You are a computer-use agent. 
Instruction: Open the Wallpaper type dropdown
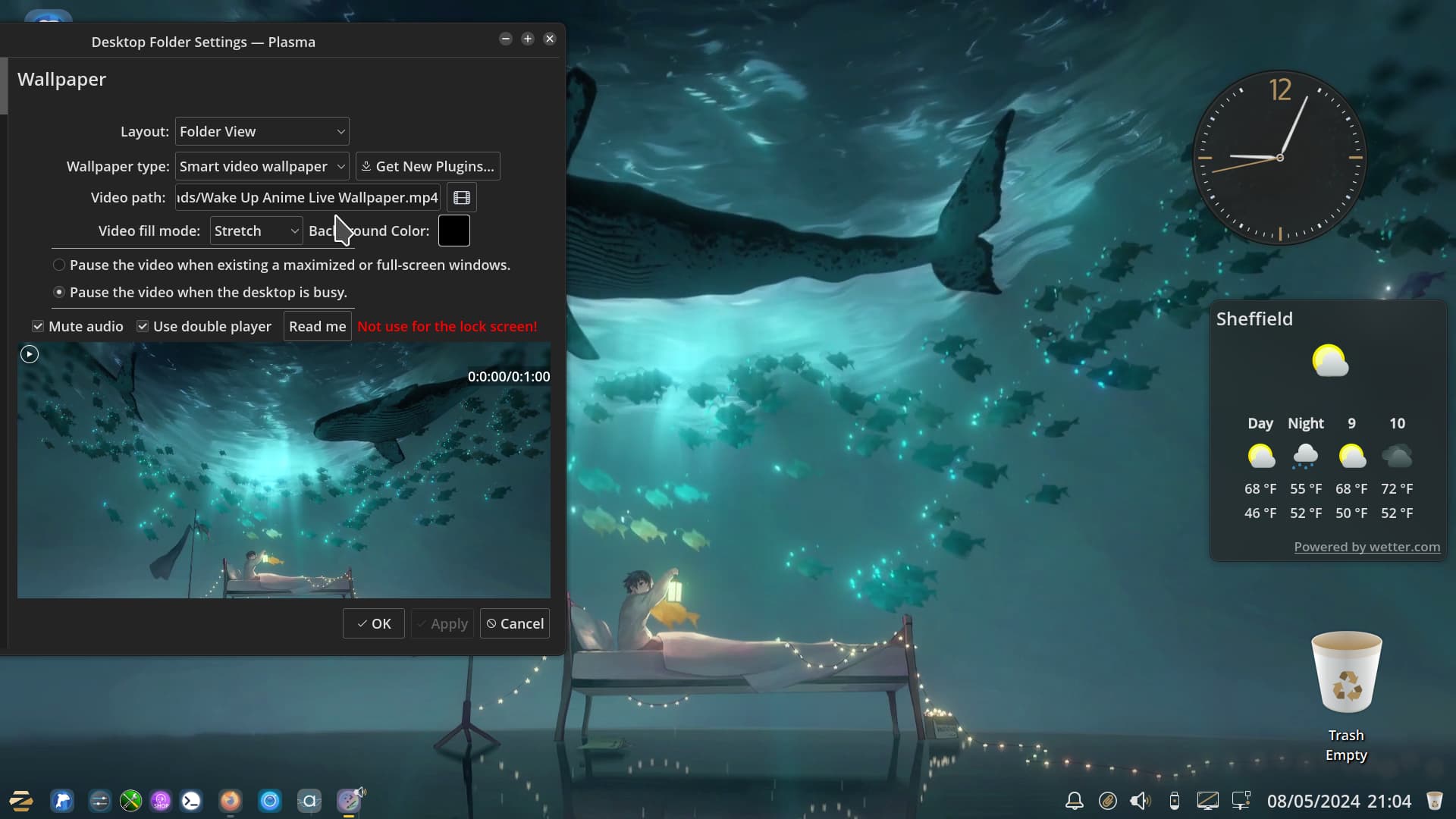point(262,166)
